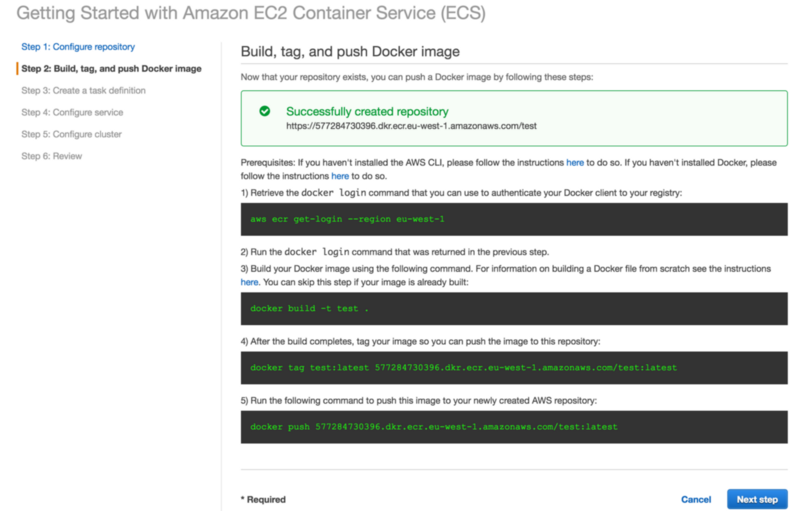800x511 pixels.
Task: Select Step 3: Create a task definition
Action: (x=83, y=90)
